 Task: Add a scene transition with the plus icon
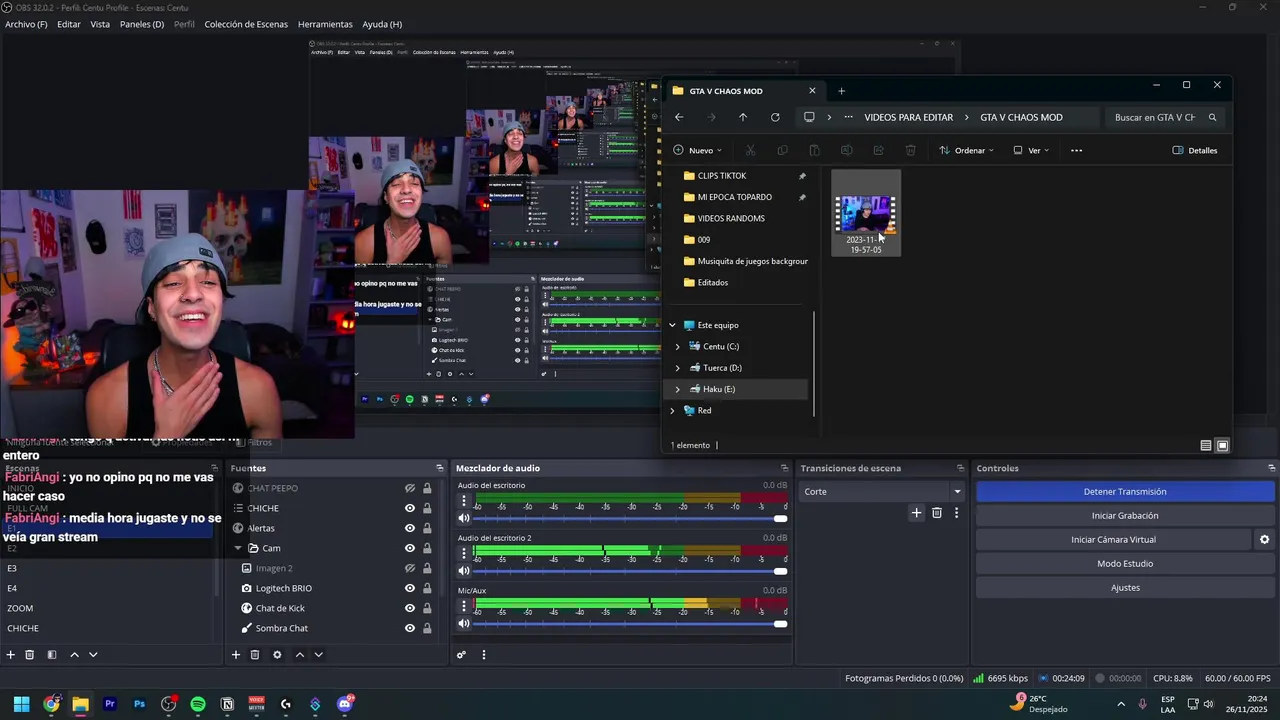click(x=916, y=513)
